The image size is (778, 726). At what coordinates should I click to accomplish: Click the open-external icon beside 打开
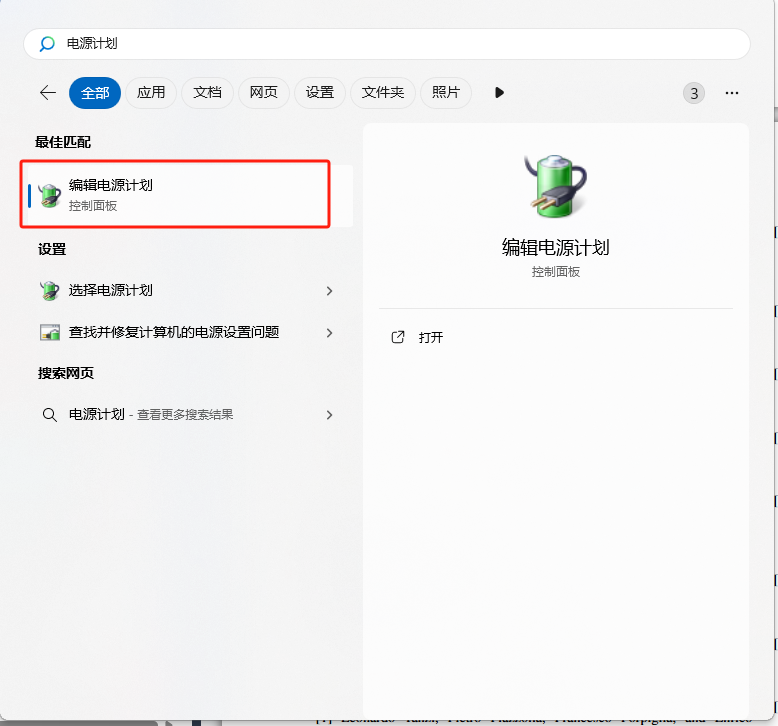[x=398, y=337]
